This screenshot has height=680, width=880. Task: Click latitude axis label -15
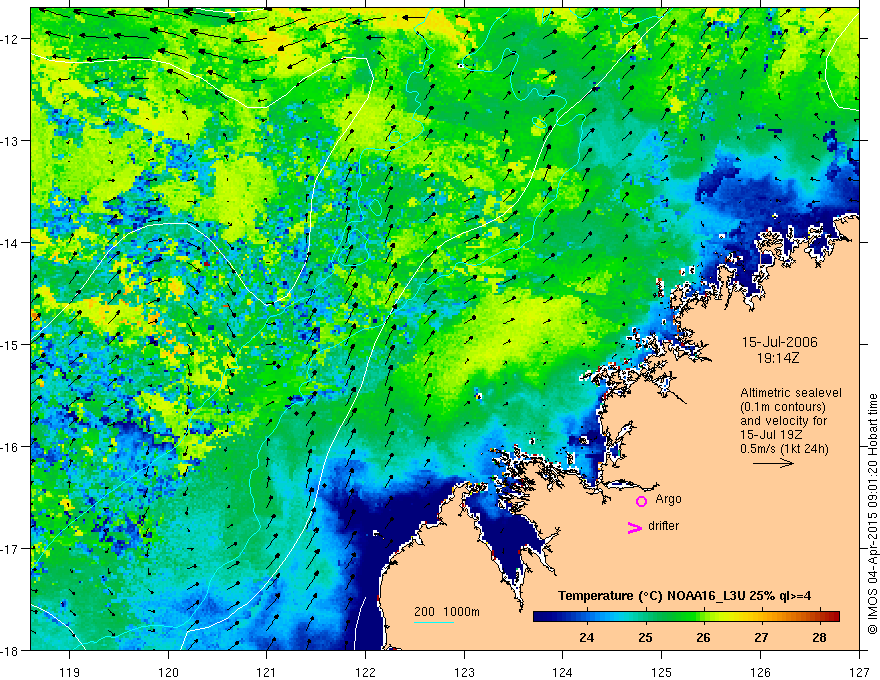11,344
